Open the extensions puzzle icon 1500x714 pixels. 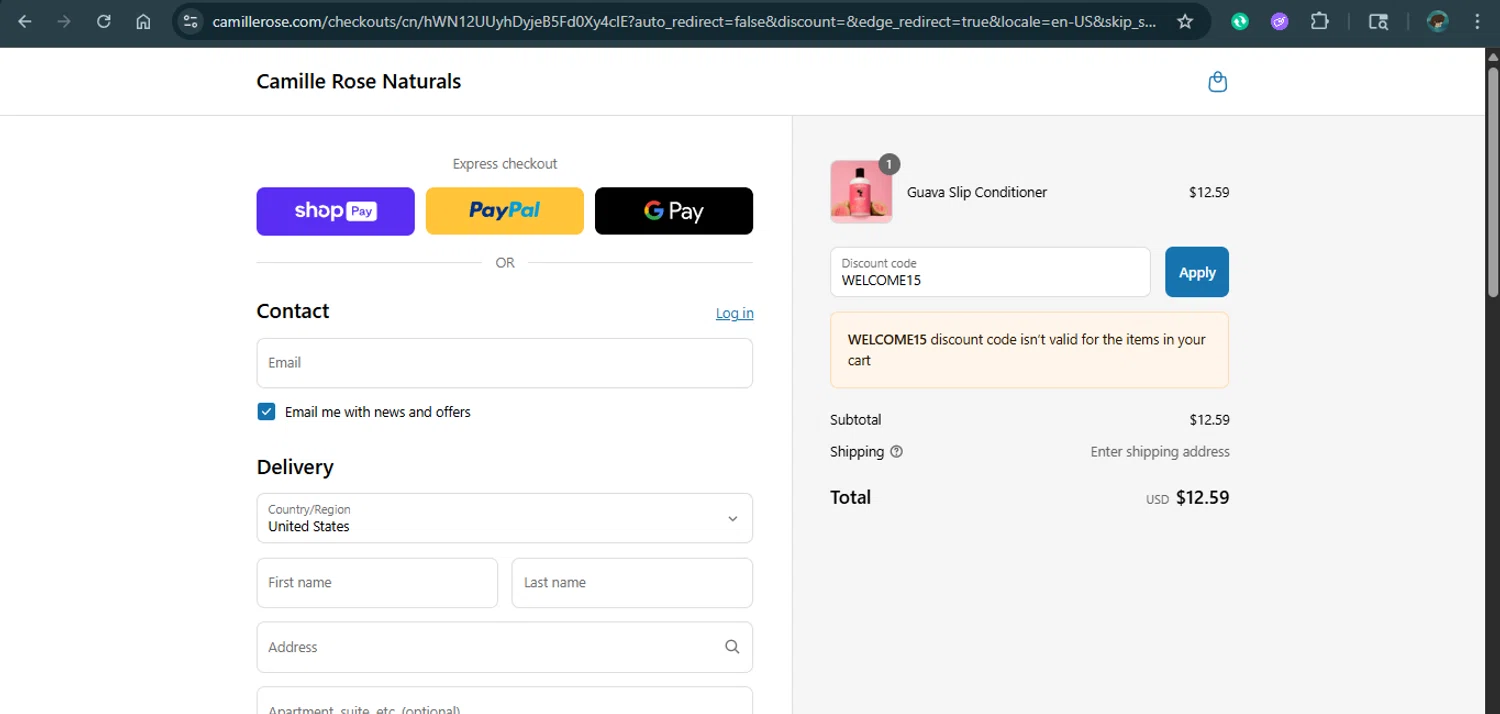[x=1319, y=21]
